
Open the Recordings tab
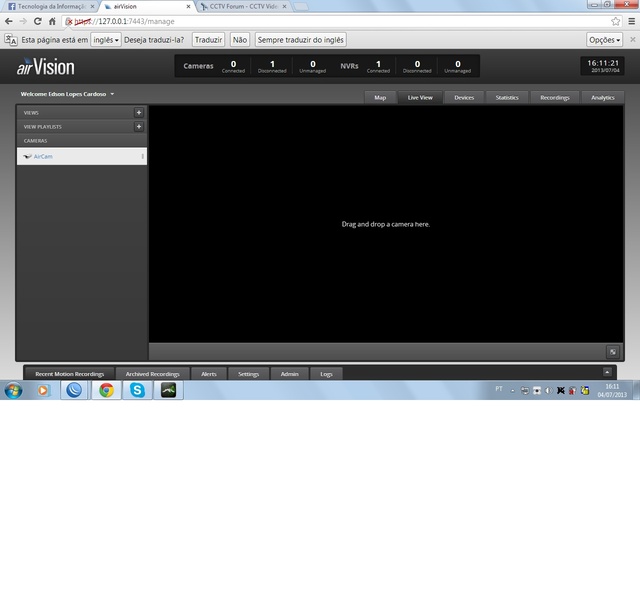(x=555, y=98)
